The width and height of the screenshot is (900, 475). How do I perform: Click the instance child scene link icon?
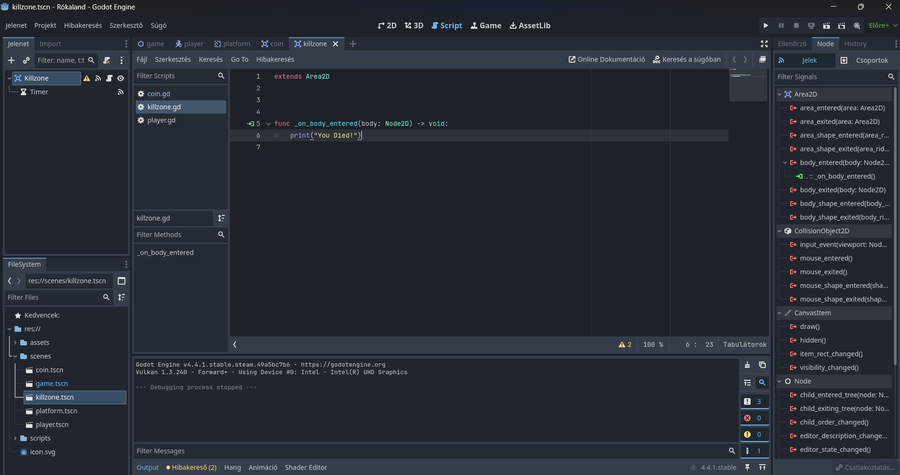click(x=26, y=60)
